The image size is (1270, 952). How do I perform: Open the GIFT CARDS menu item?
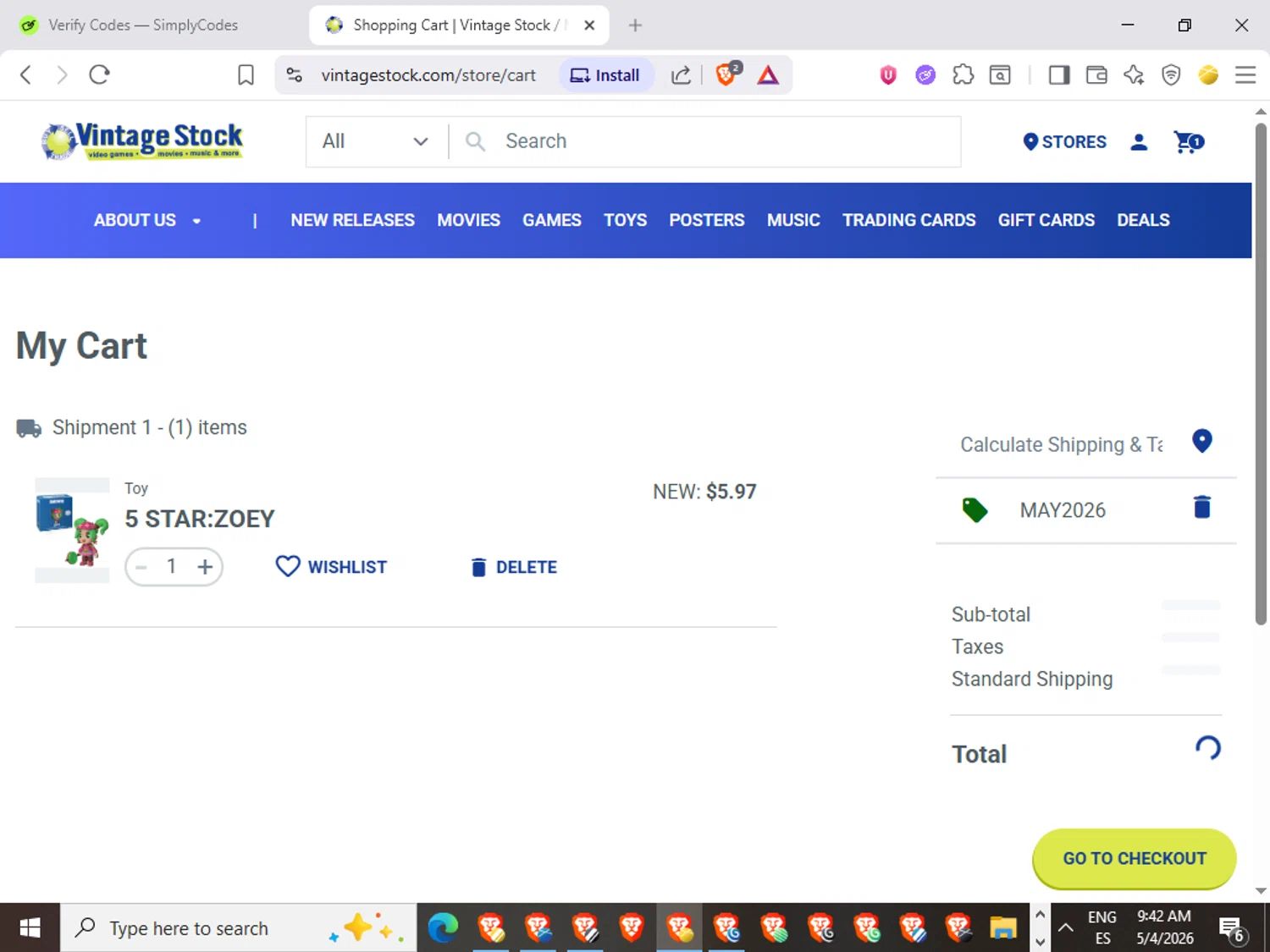tap(1046, 220)
